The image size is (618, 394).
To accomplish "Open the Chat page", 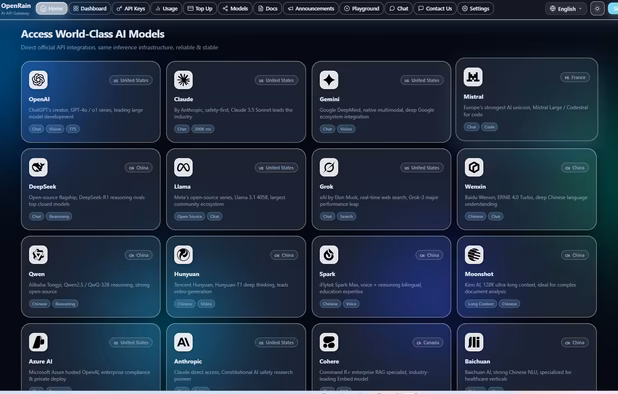I will [x=399, y=9].
